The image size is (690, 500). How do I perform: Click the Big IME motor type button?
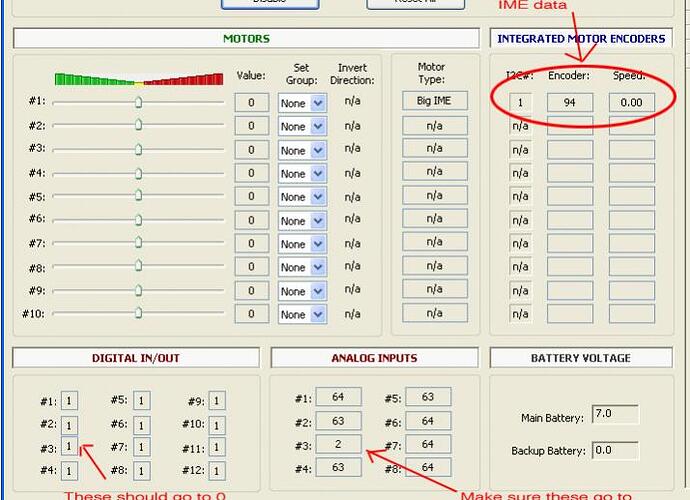[434, 101]
